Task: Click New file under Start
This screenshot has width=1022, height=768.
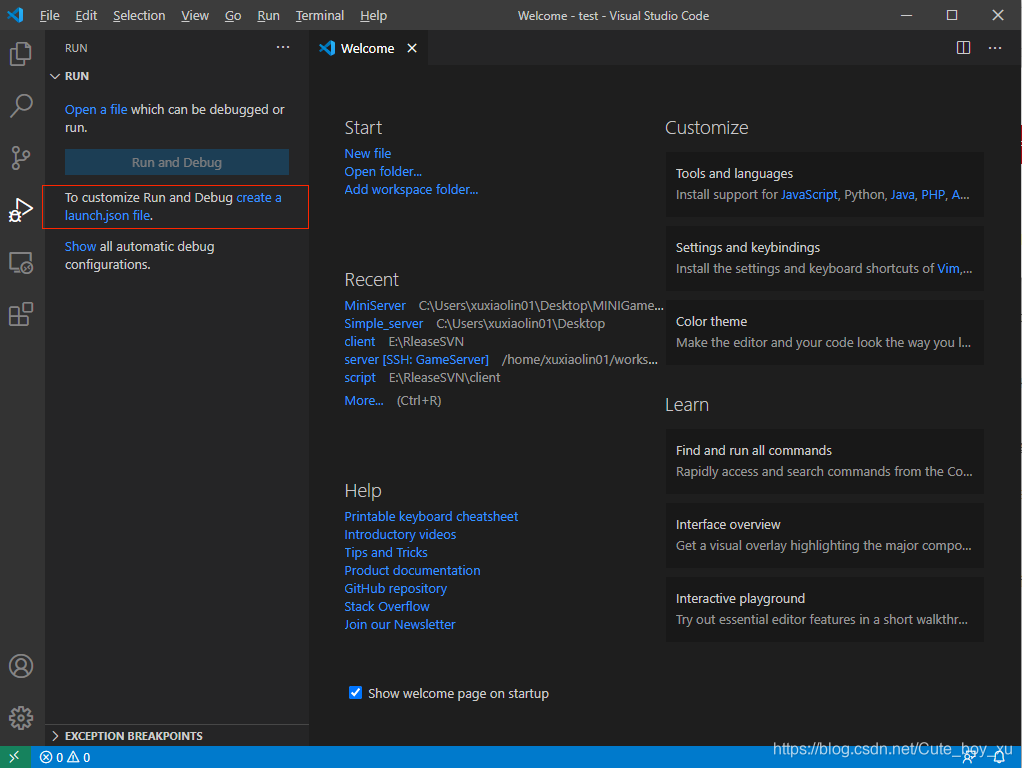Action: [x=368, y=153]
